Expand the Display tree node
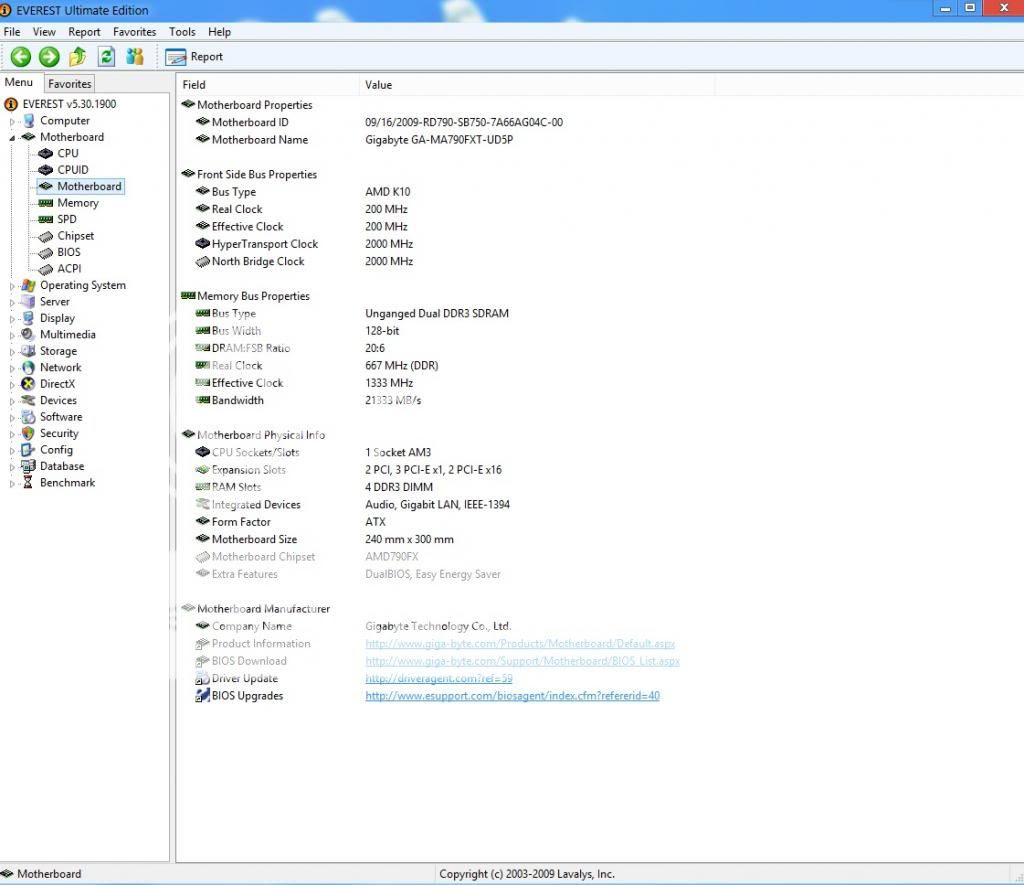Screen dimensions: 1024x885 pyautogui.click(x=12, y=319)
